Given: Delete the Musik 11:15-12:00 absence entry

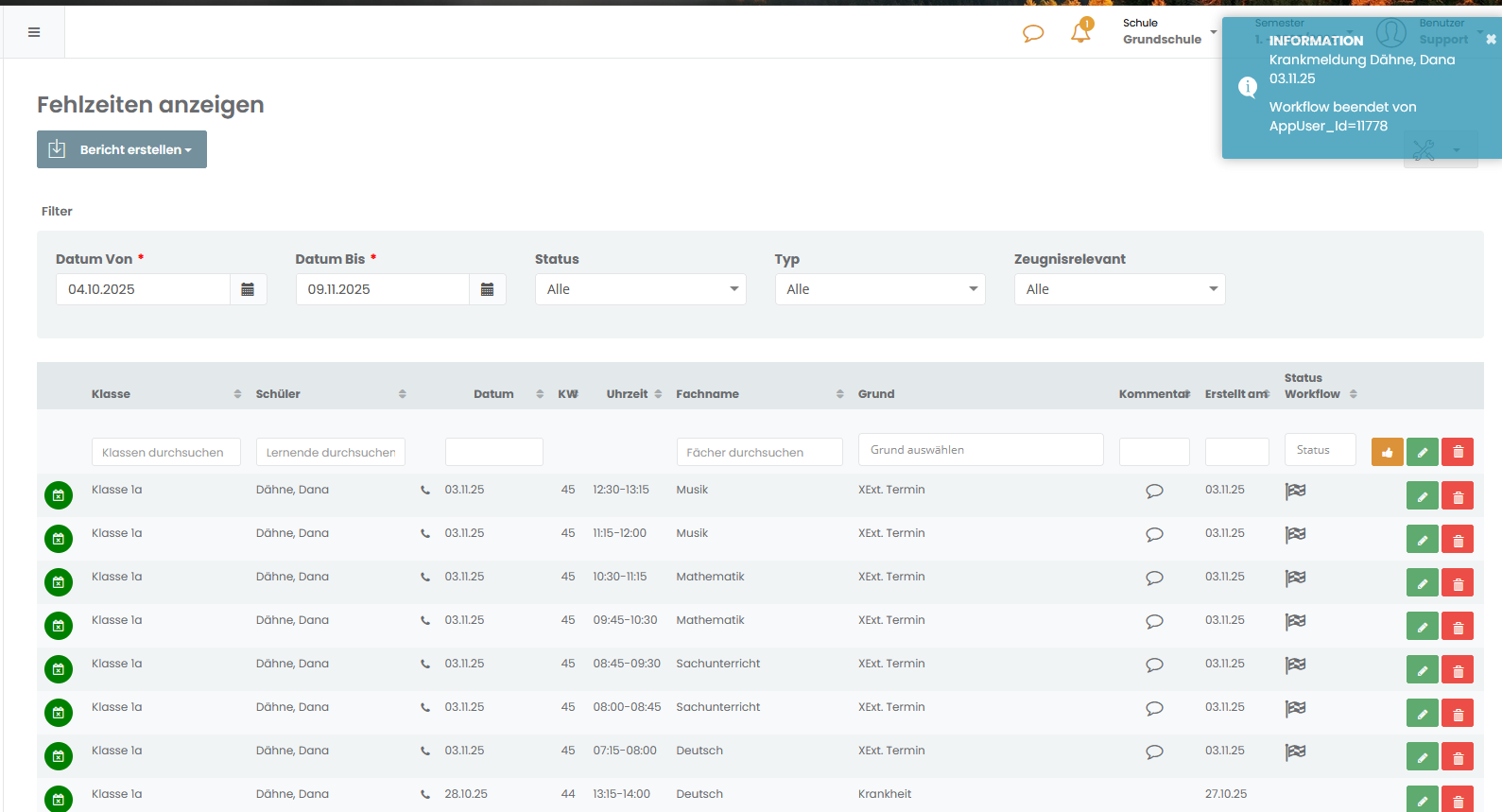Looking at the screenshot, I should coord(1458,539).
